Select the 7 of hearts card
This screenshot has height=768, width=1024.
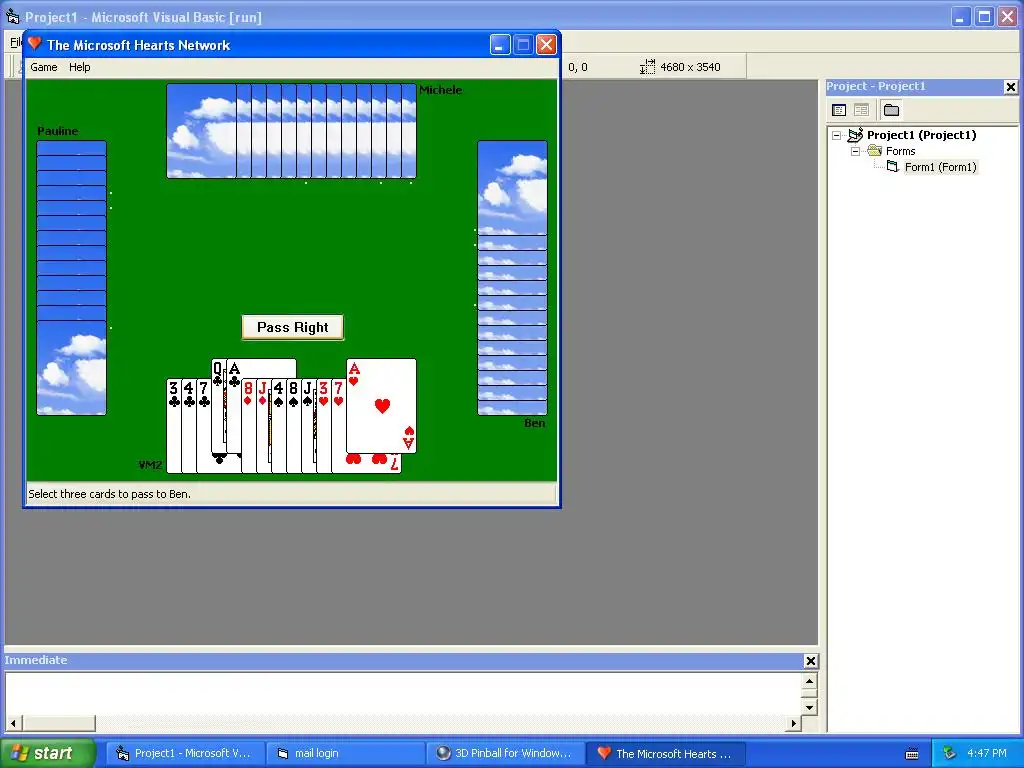tap(338, 424)
